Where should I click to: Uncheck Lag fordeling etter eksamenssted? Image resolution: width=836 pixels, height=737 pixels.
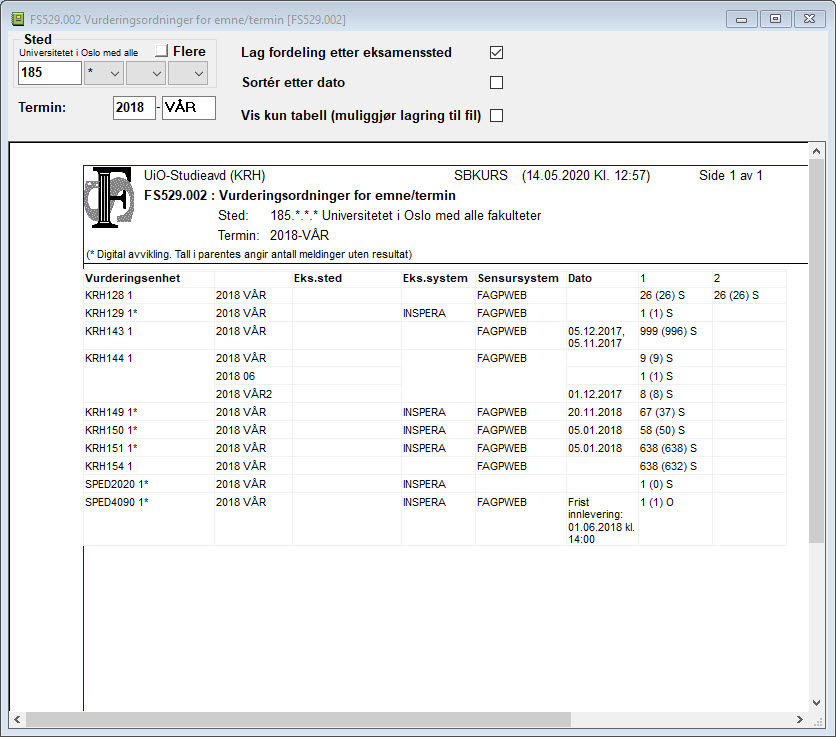tap(496, 52)
